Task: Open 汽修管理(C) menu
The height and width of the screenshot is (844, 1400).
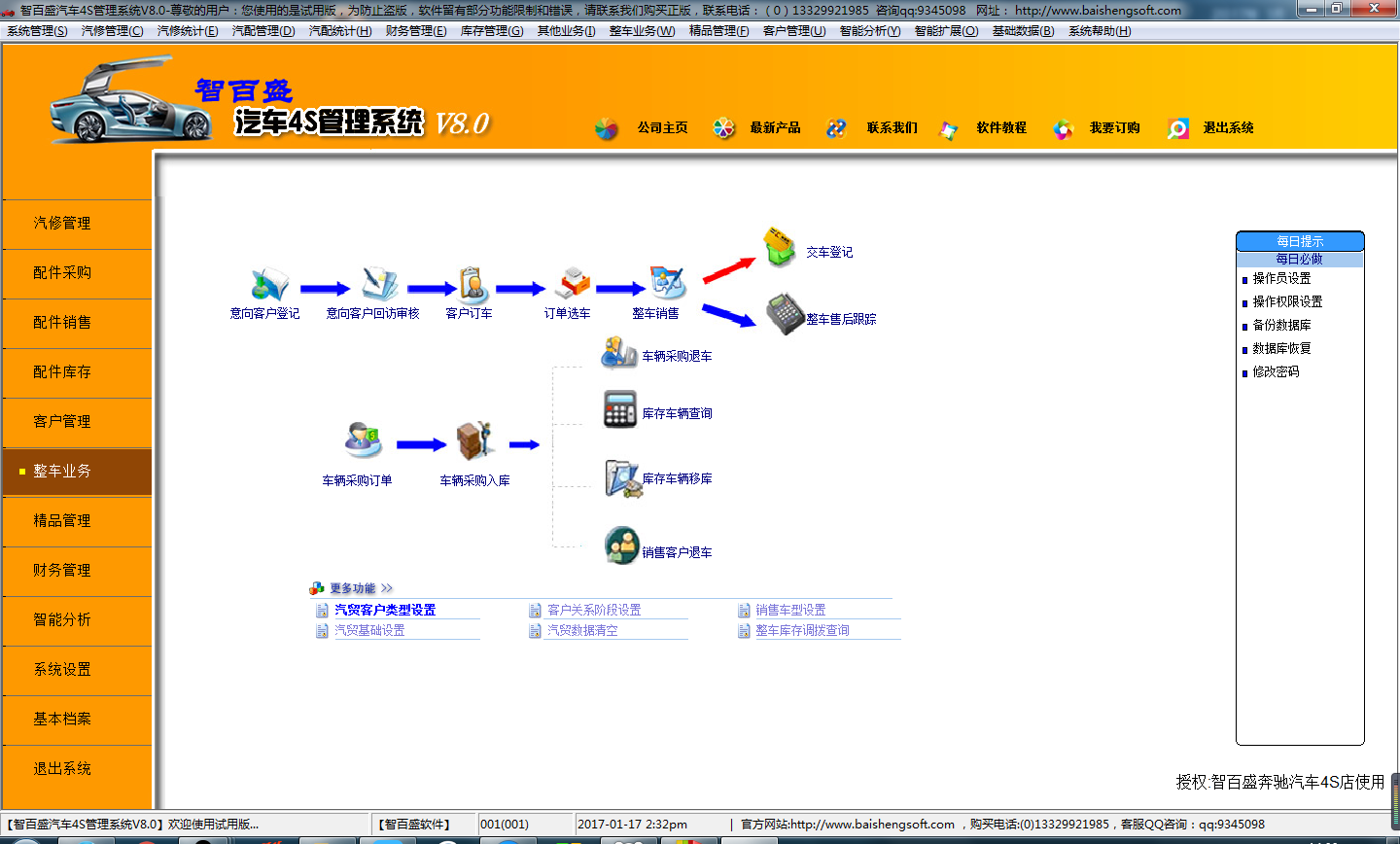Action: point(113,31)
